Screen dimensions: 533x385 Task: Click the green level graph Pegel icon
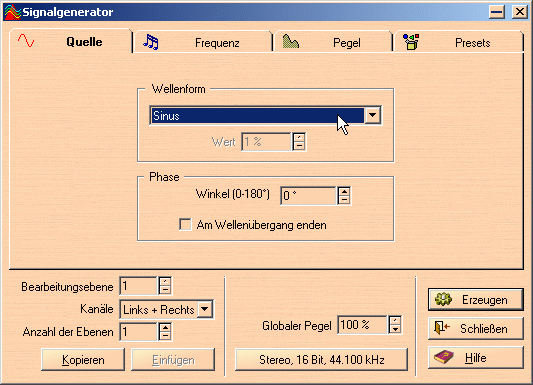pos(291,41)
